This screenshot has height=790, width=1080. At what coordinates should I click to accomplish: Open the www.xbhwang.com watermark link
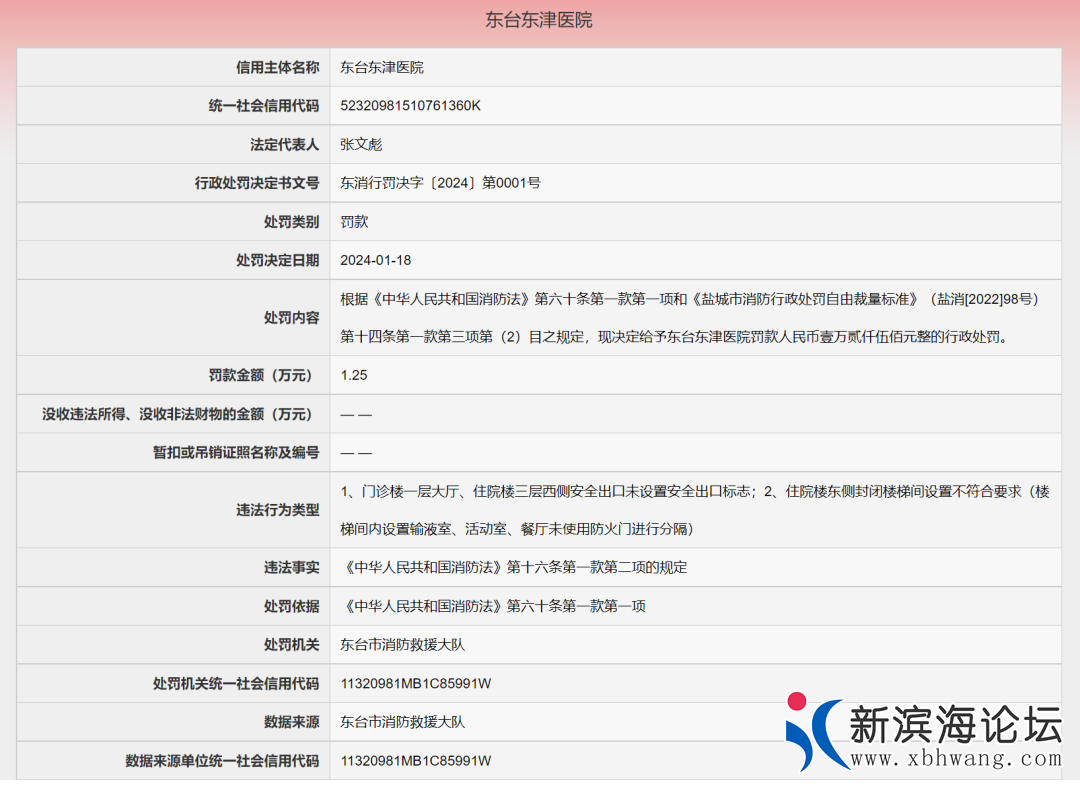tap(955, 759)
